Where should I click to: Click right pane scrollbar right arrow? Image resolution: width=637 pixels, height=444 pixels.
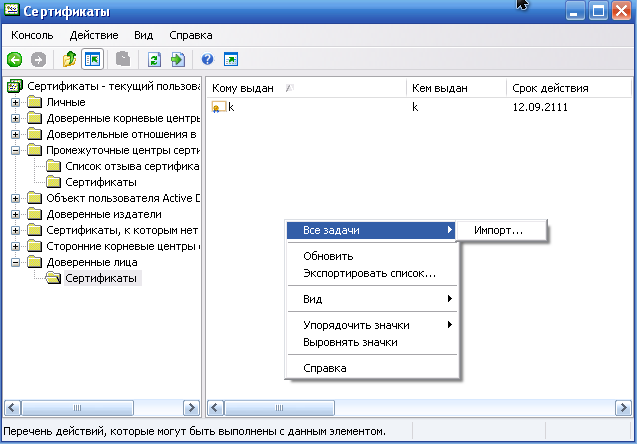tap(623, 408)
